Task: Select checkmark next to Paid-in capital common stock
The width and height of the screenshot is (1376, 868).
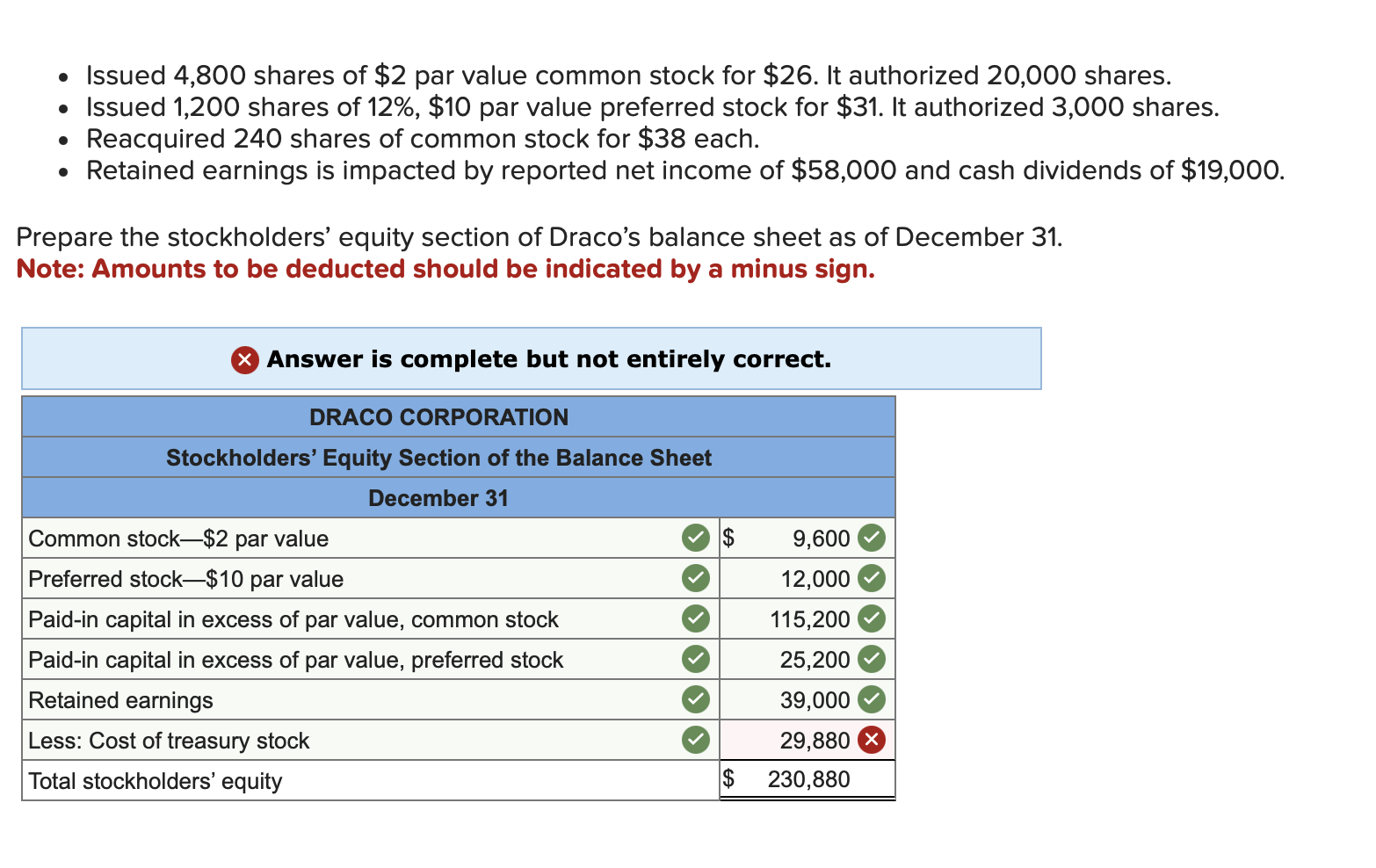Action: 694,618
